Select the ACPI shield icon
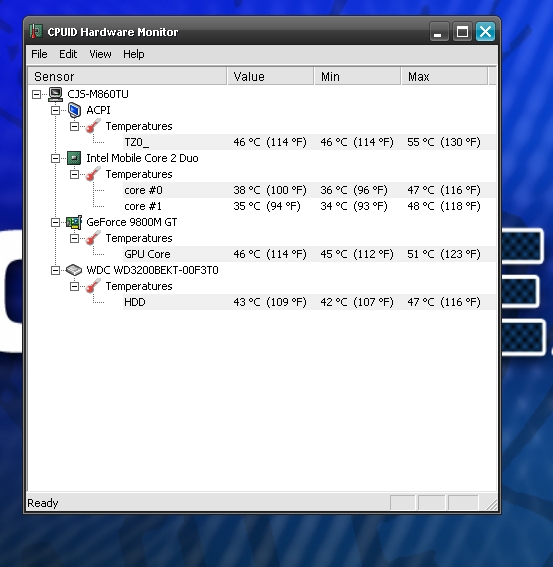The image size is (553, 567). 74,110
